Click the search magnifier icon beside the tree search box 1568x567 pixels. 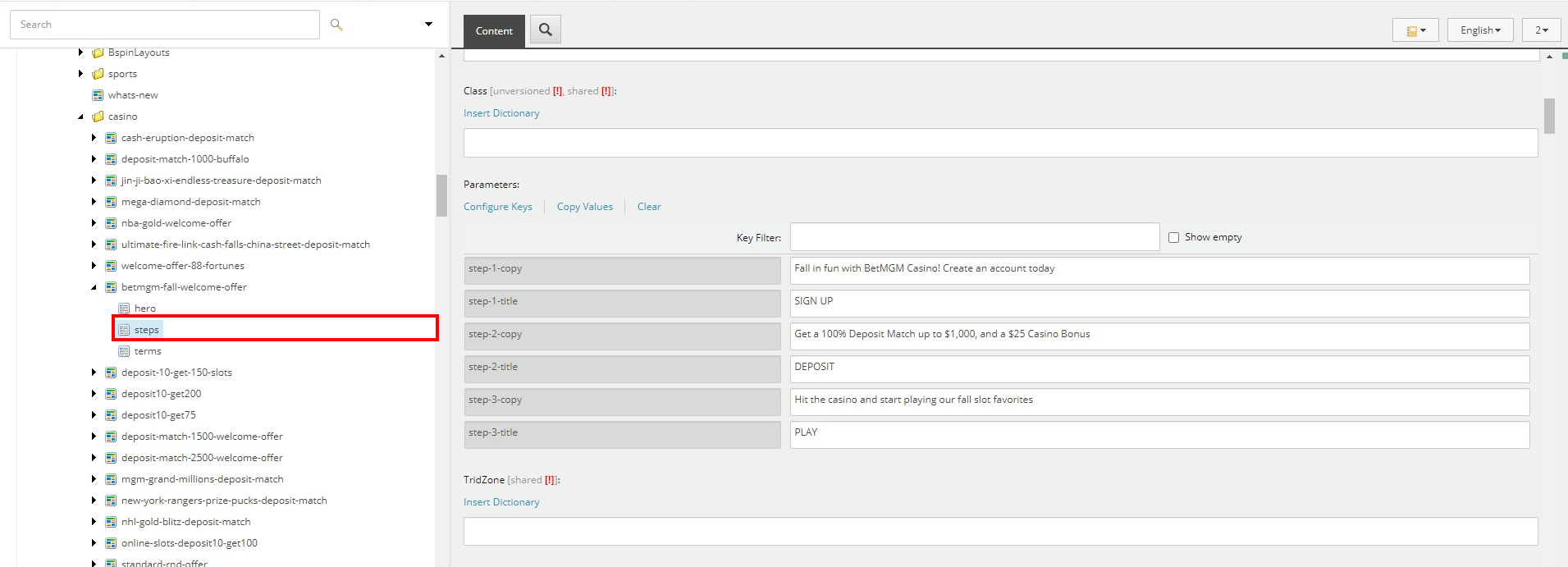point(336,25)
